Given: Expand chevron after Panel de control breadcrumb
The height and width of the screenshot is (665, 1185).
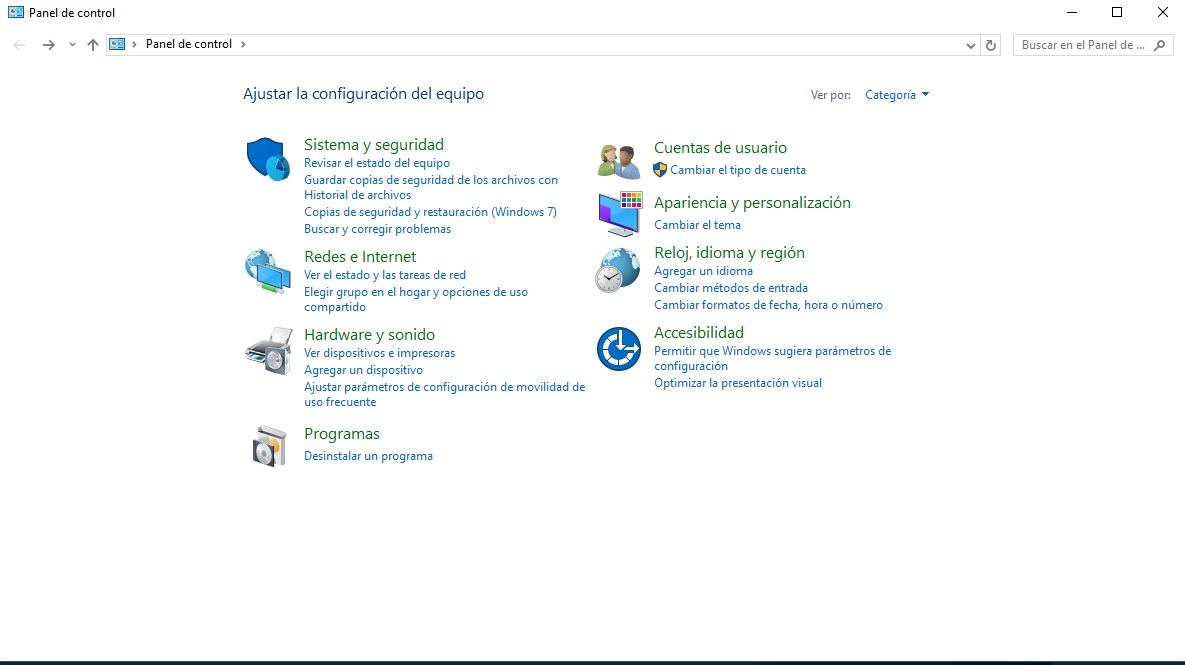Looking at the screenshot, I should click(243, 44).
